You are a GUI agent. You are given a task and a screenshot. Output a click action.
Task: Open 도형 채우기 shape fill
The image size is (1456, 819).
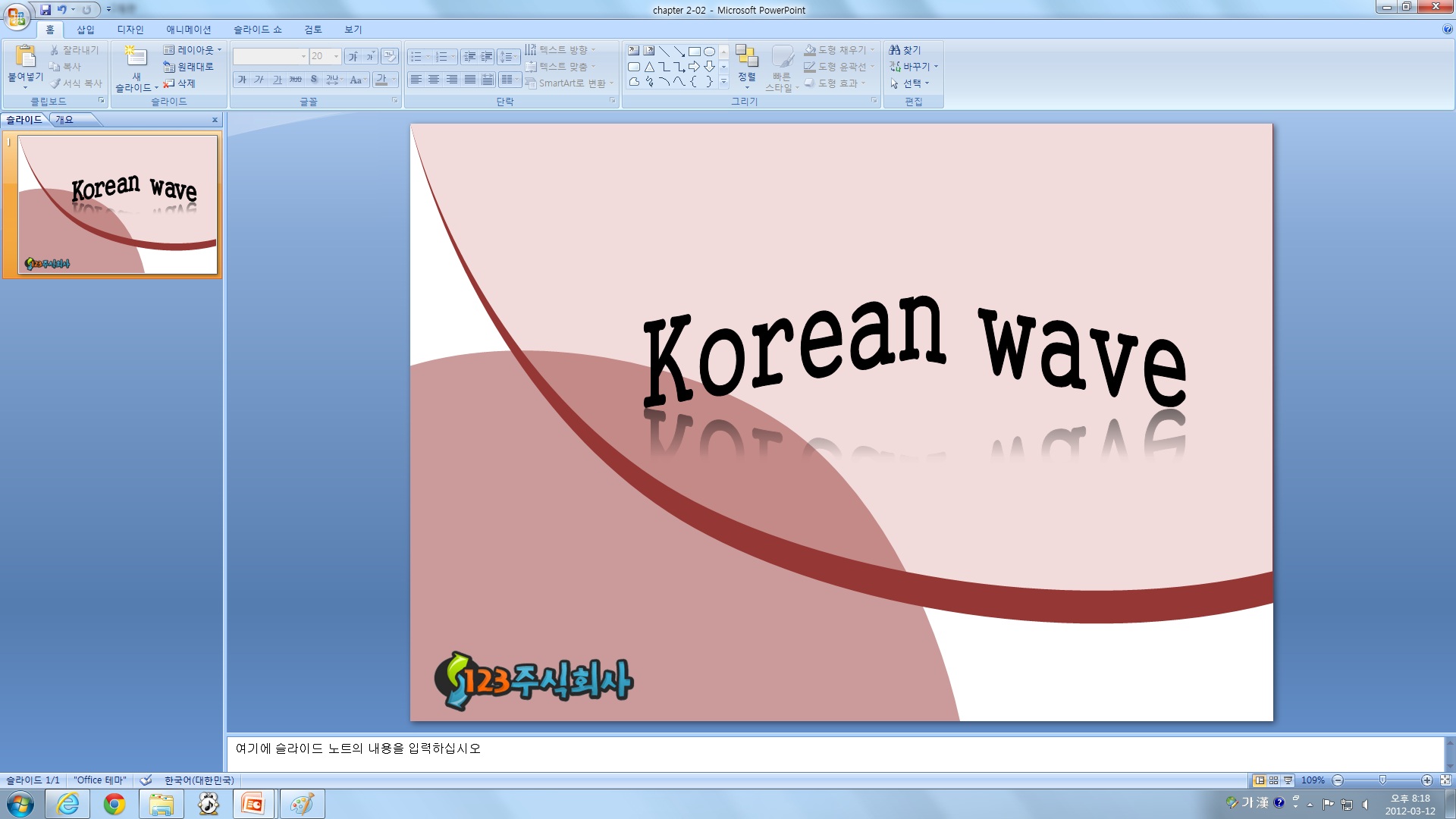click(839, 50)
